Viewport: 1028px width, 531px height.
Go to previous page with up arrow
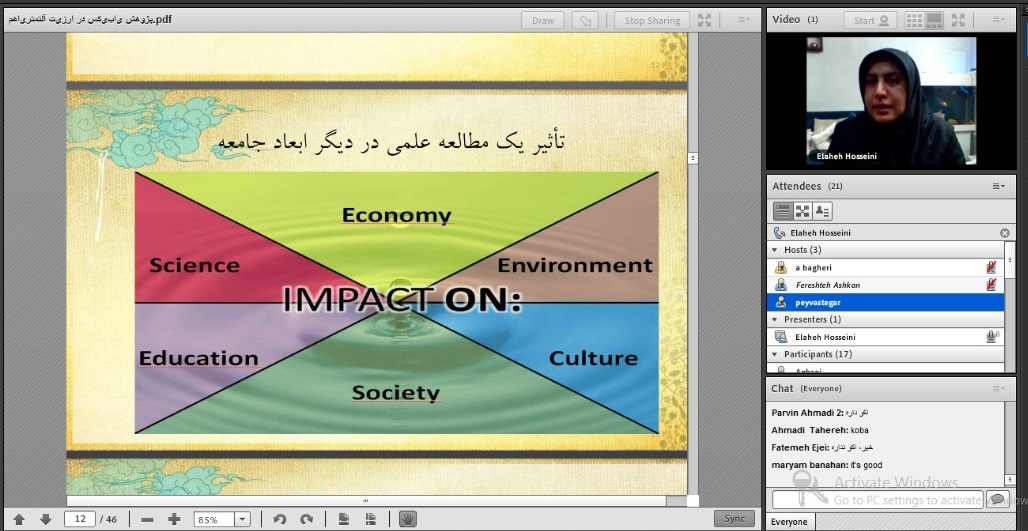tap(19, 519)
